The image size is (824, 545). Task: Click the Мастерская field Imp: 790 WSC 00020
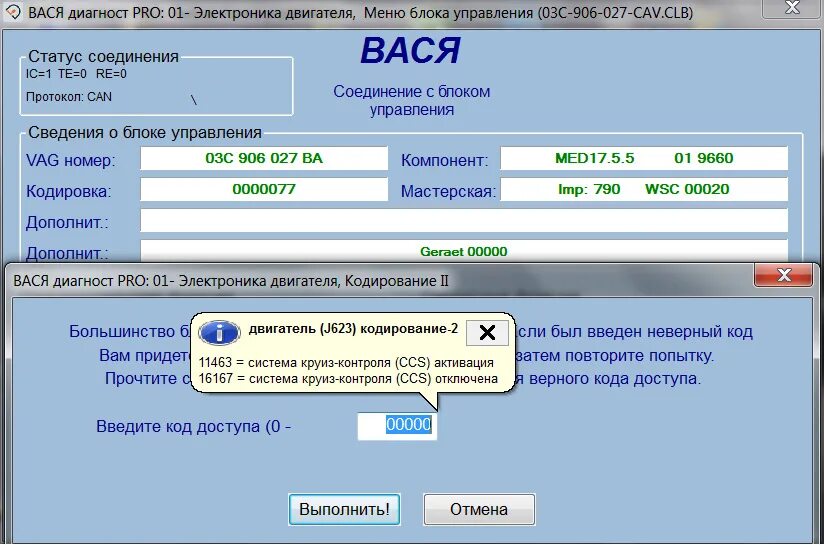644,189
